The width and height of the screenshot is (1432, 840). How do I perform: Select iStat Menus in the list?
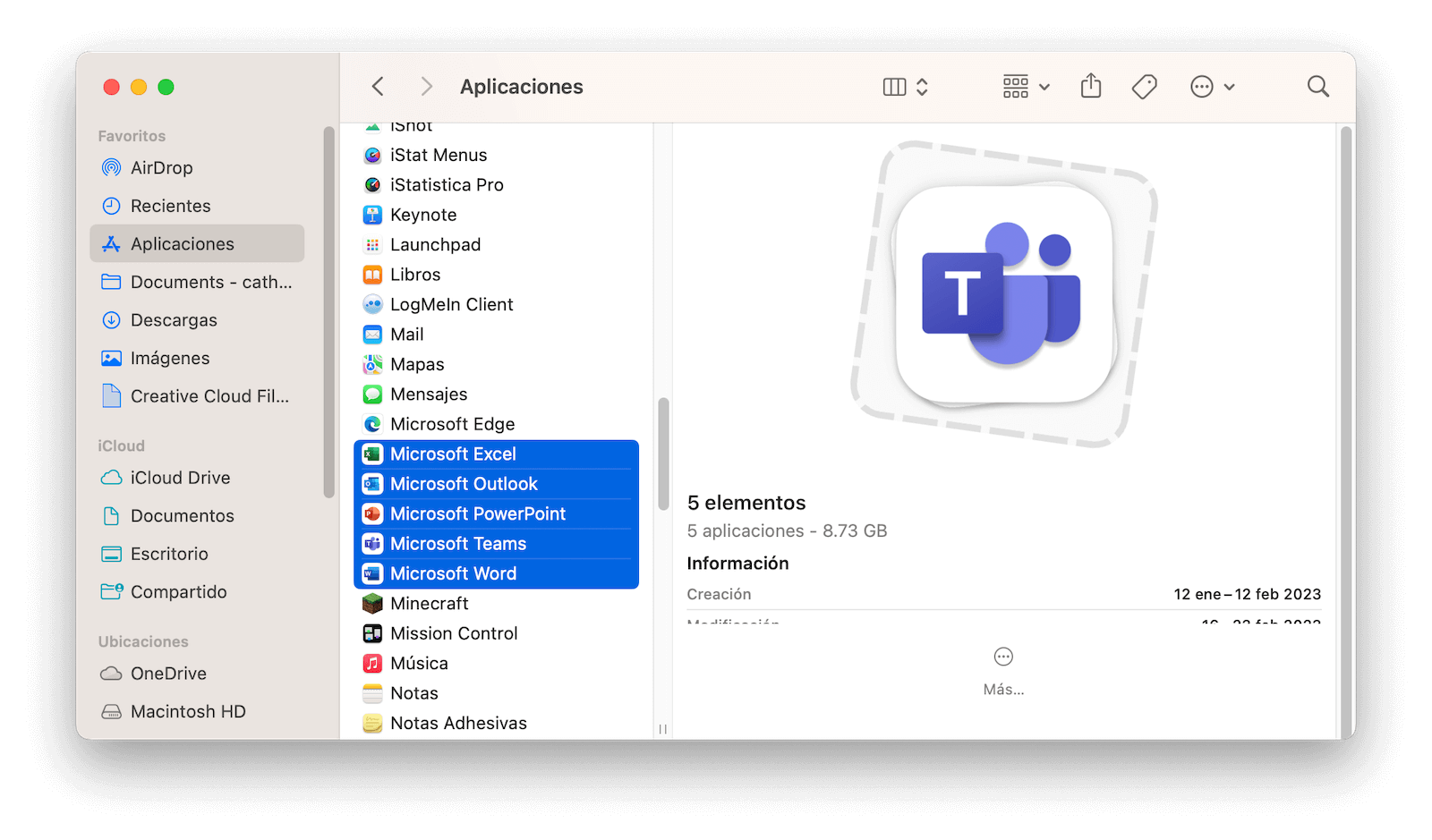tap(497, 156)
